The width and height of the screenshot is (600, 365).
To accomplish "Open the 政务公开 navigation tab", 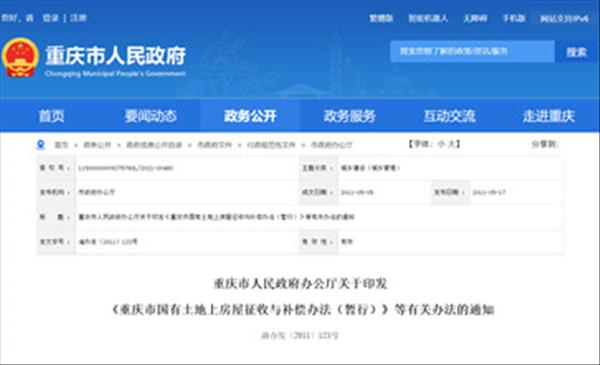I will pos(250,116).
